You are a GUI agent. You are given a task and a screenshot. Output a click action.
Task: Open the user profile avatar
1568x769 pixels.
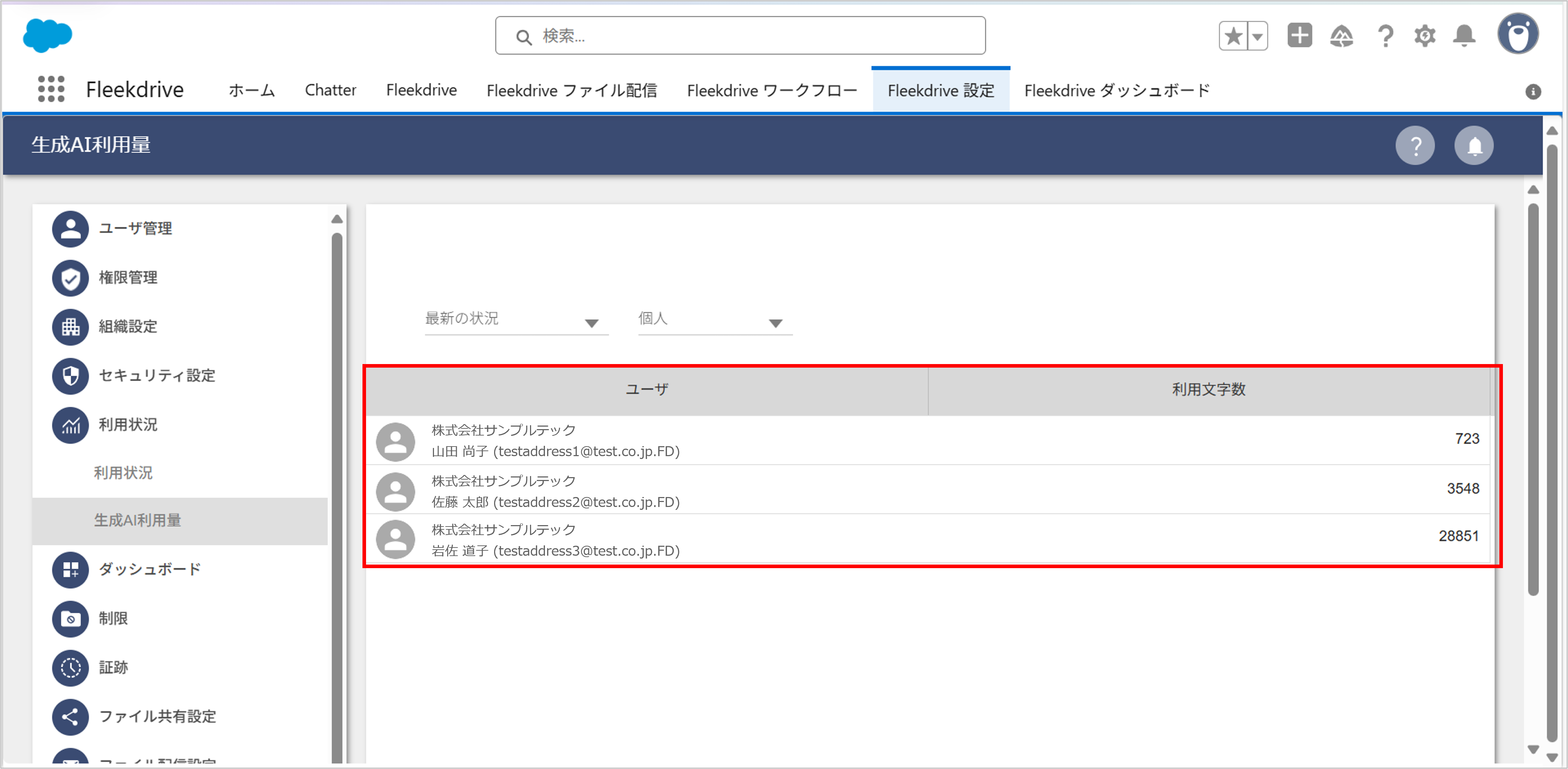pyautogui.click(x=1518, y=34)
